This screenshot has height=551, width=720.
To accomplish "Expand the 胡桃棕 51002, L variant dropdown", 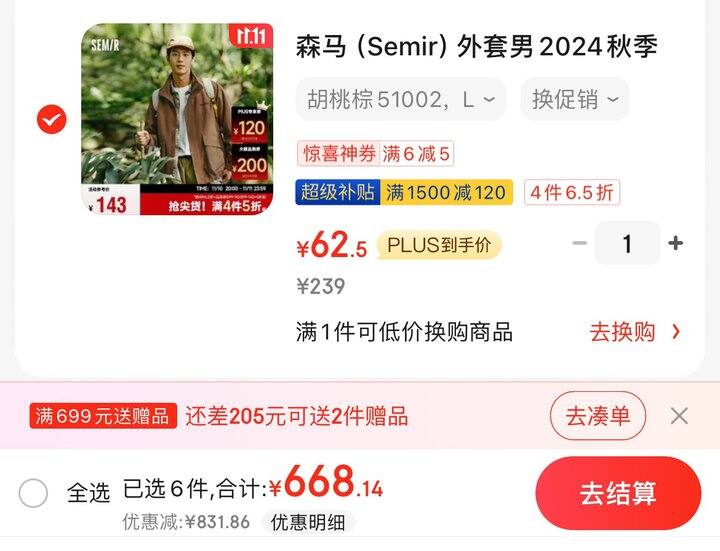I will tap(400, 99).
